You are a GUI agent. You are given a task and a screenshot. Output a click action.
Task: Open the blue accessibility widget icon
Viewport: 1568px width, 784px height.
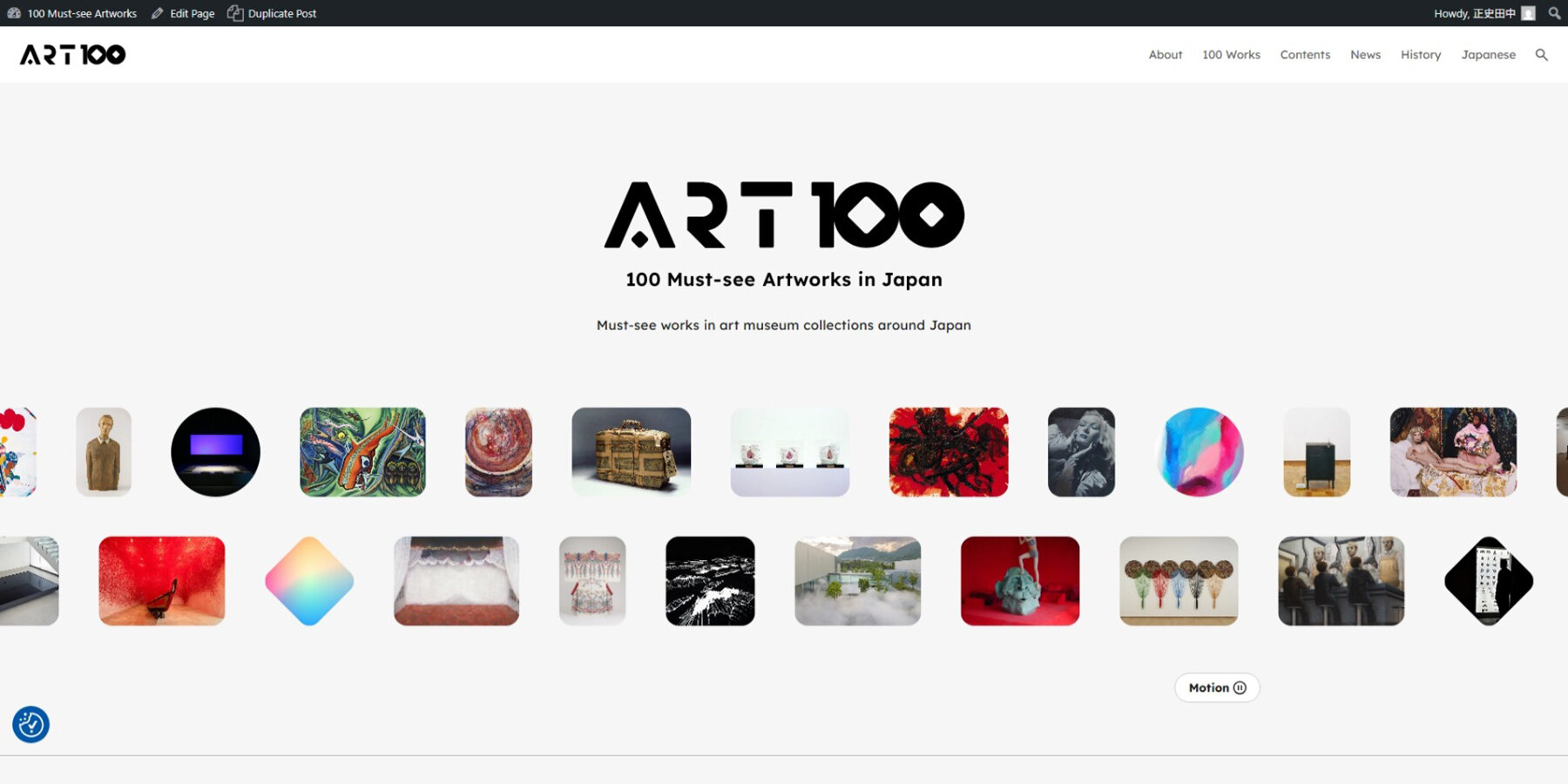point(30,724)
